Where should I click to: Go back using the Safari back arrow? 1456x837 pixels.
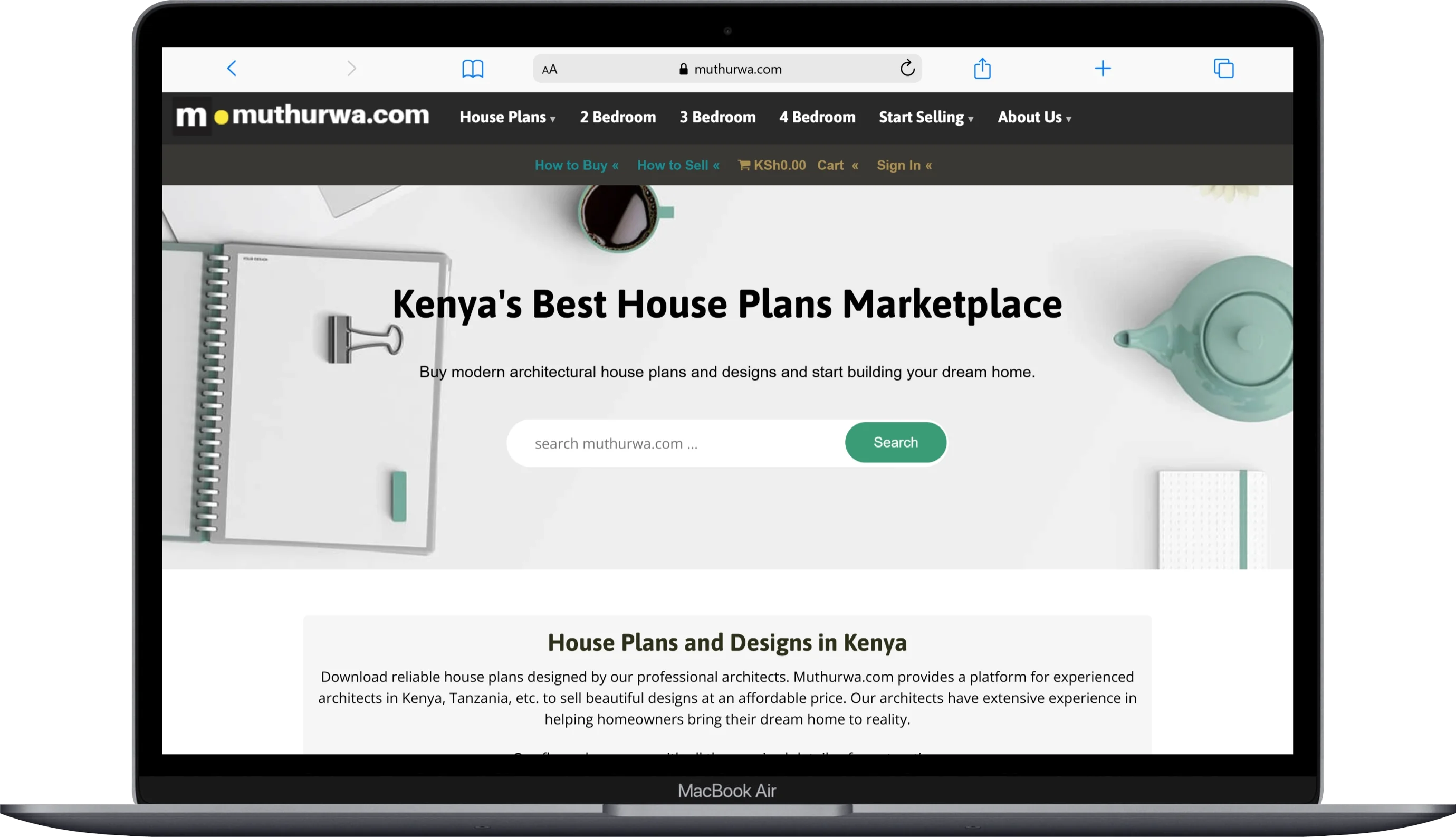tap(232, 69)
